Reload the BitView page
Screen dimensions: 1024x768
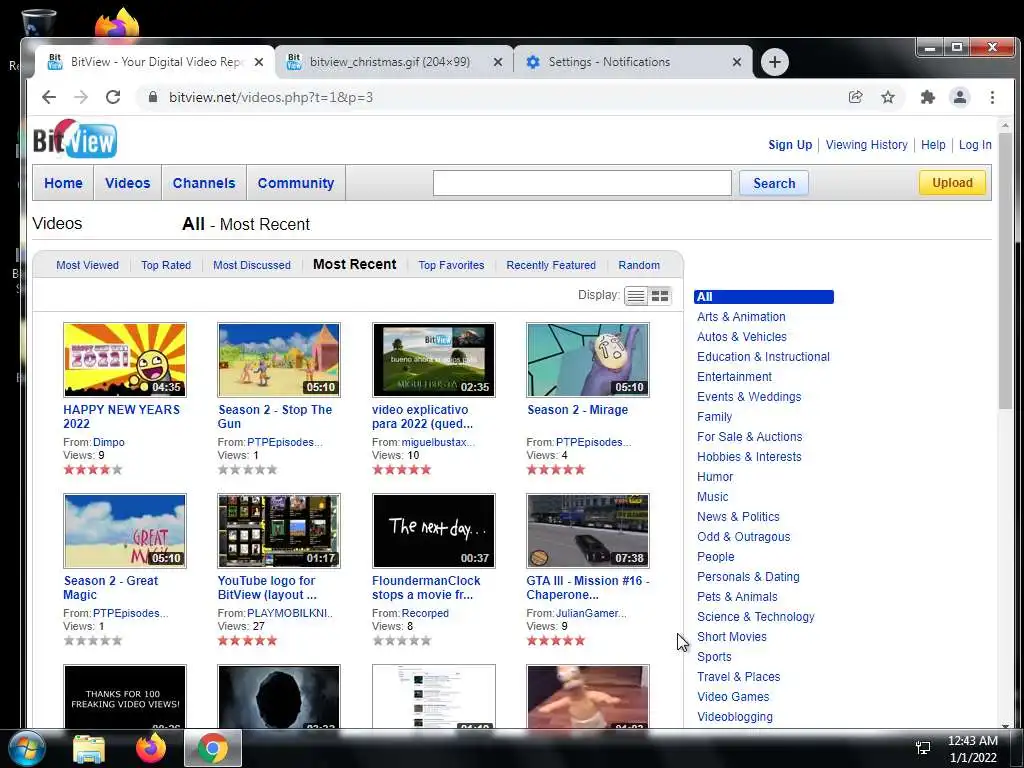pyautogui.click(x=113, y=97)
